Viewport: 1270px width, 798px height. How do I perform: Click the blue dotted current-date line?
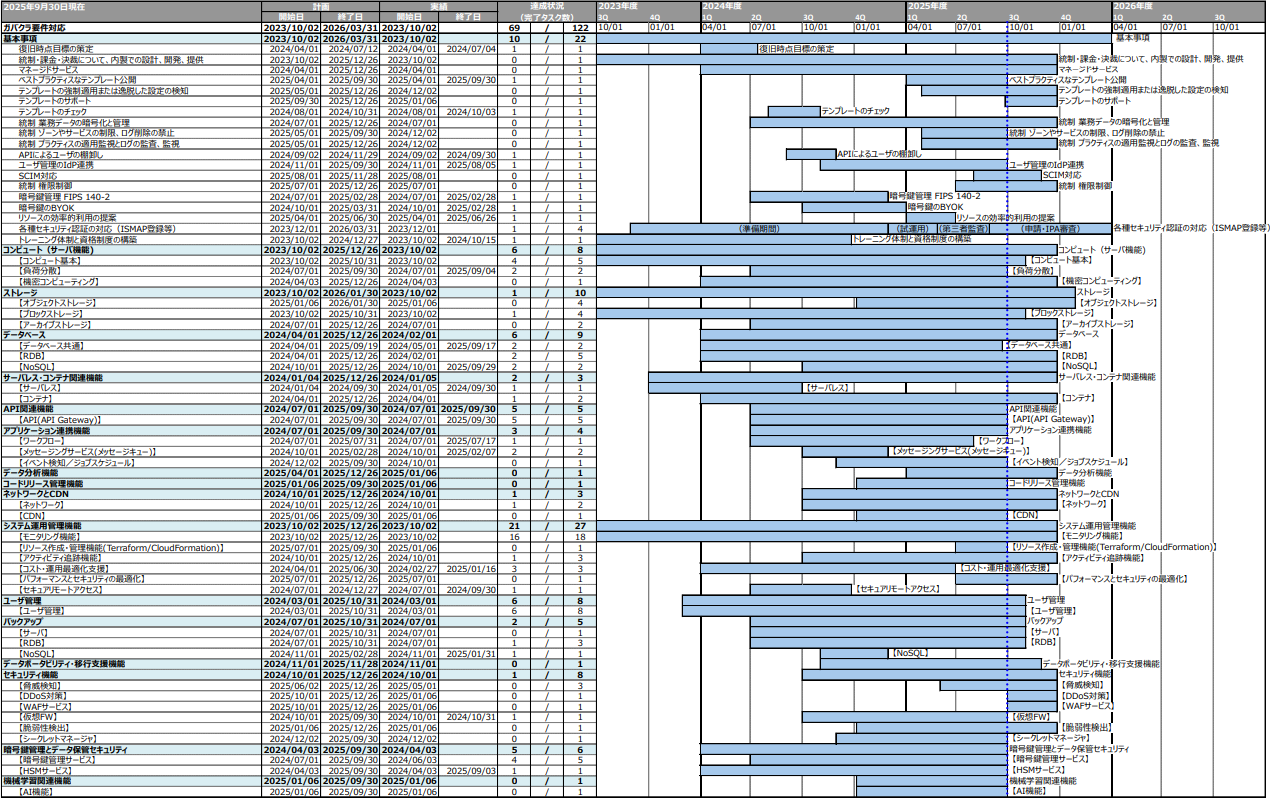[1007, 400]
